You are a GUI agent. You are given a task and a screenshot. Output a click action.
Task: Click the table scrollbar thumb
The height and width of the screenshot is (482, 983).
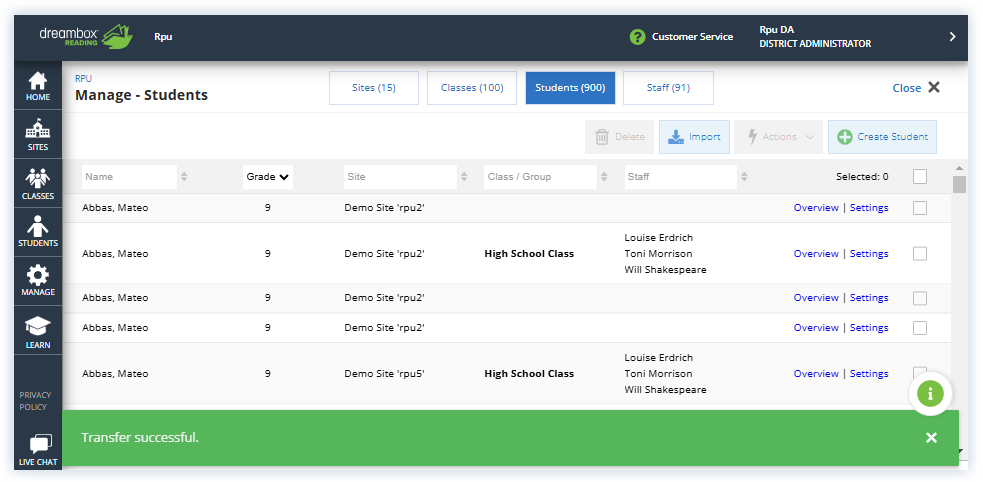pyautogui.click(x=959, y=184)
